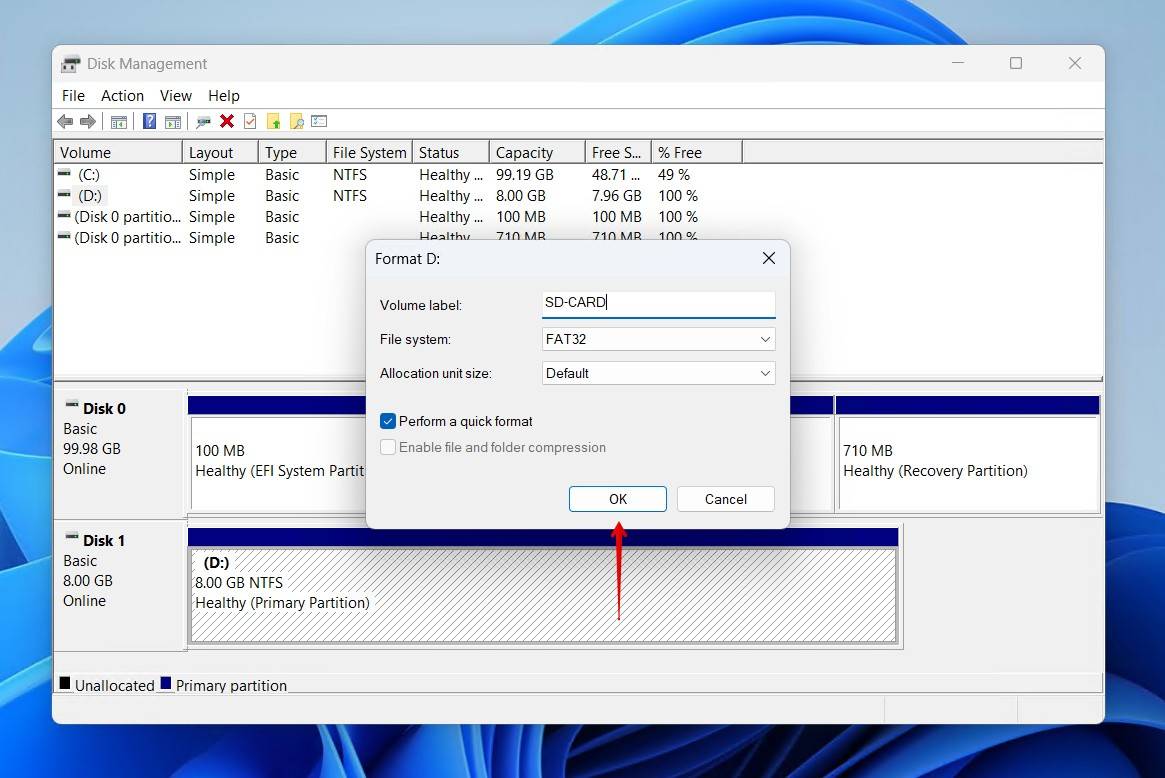Open the File menu
This screenshot has height=778, width=1165.
point(73,96)
